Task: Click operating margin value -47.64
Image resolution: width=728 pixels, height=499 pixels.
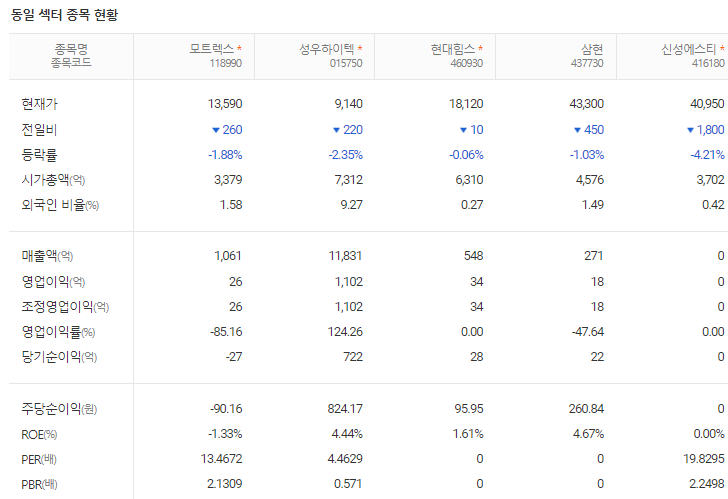Action: click(x=588, y=332)
